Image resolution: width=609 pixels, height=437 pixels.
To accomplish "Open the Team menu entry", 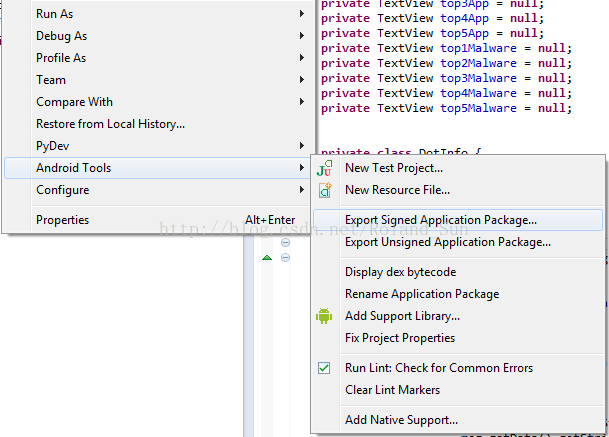I will click(x=157, y=80).
